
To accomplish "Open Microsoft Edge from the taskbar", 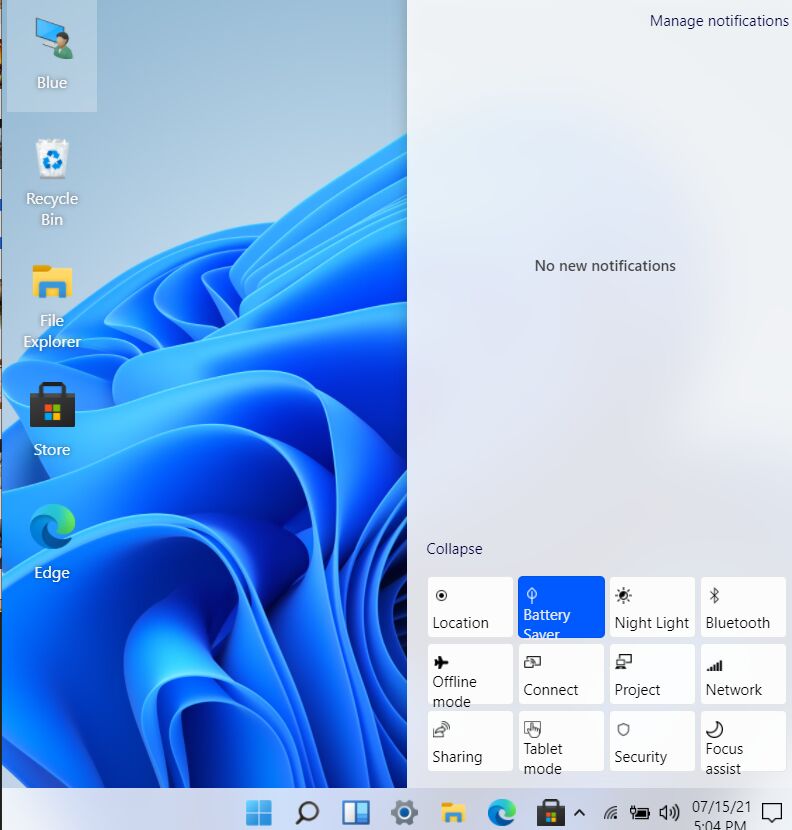I will click(501, 811).
